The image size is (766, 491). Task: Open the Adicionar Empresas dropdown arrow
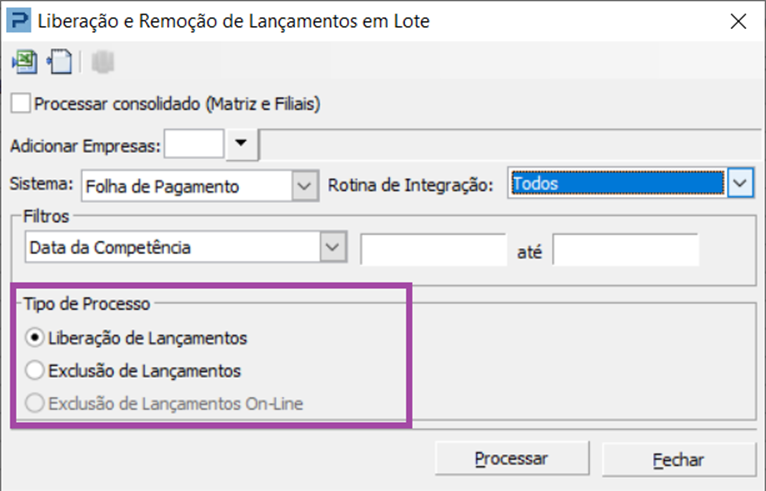(241, 144)
